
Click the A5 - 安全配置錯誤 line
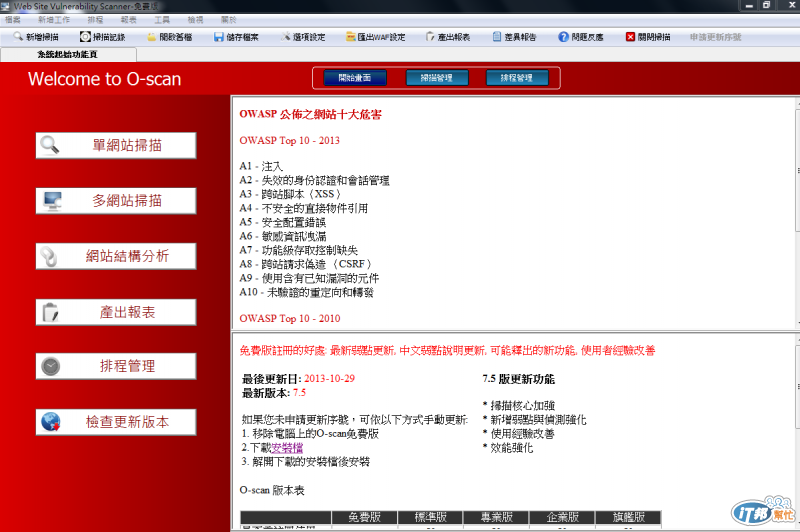(x=283, y=222)
